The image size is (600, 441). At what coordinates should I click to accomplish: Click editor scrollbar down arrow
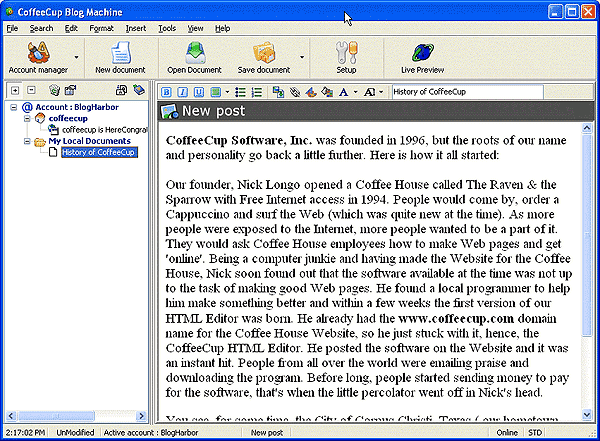(x=587, y=414)
